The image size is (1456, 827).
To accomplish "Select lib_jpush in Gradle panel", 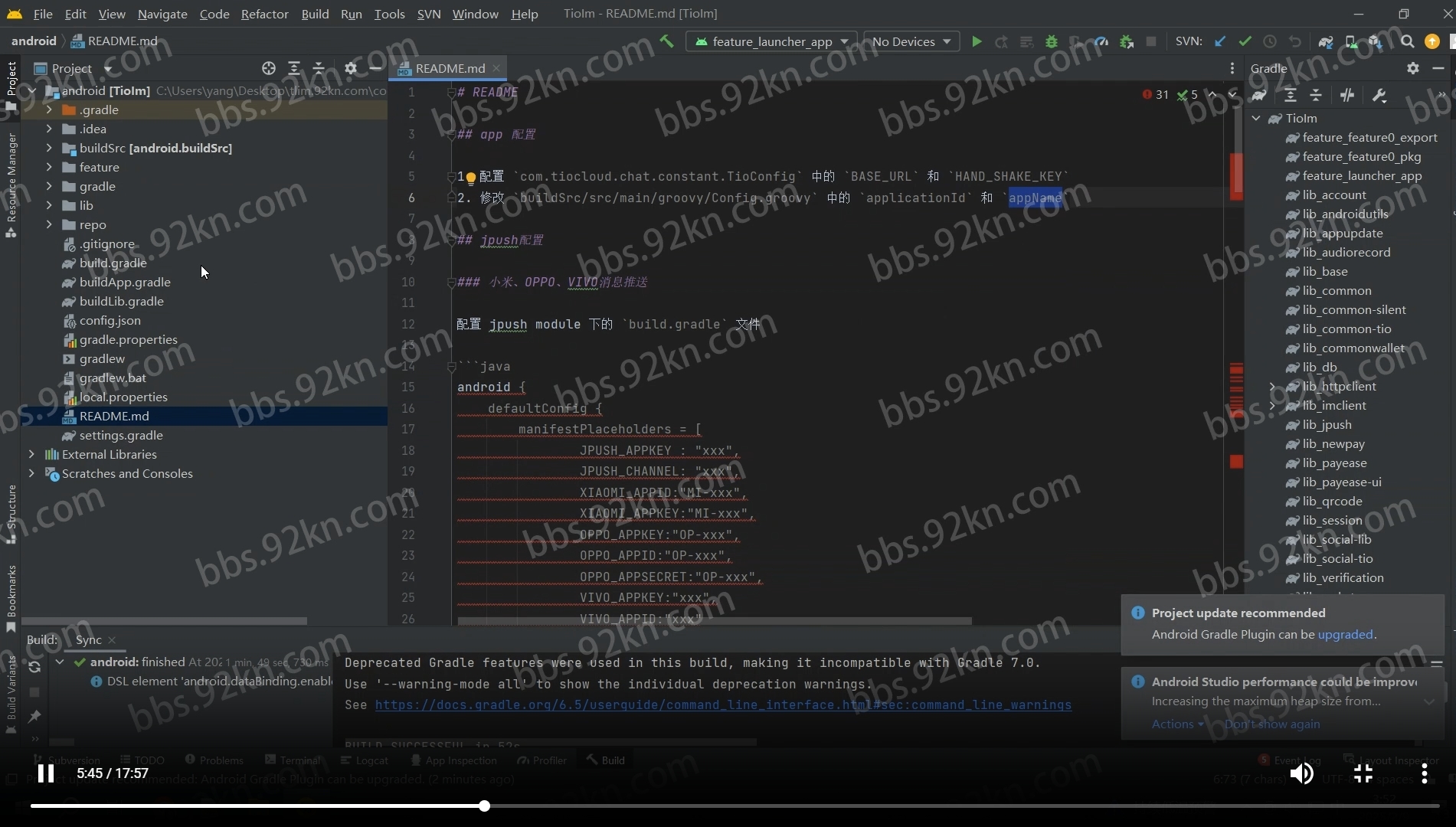I will click(x=1327, y=424).
